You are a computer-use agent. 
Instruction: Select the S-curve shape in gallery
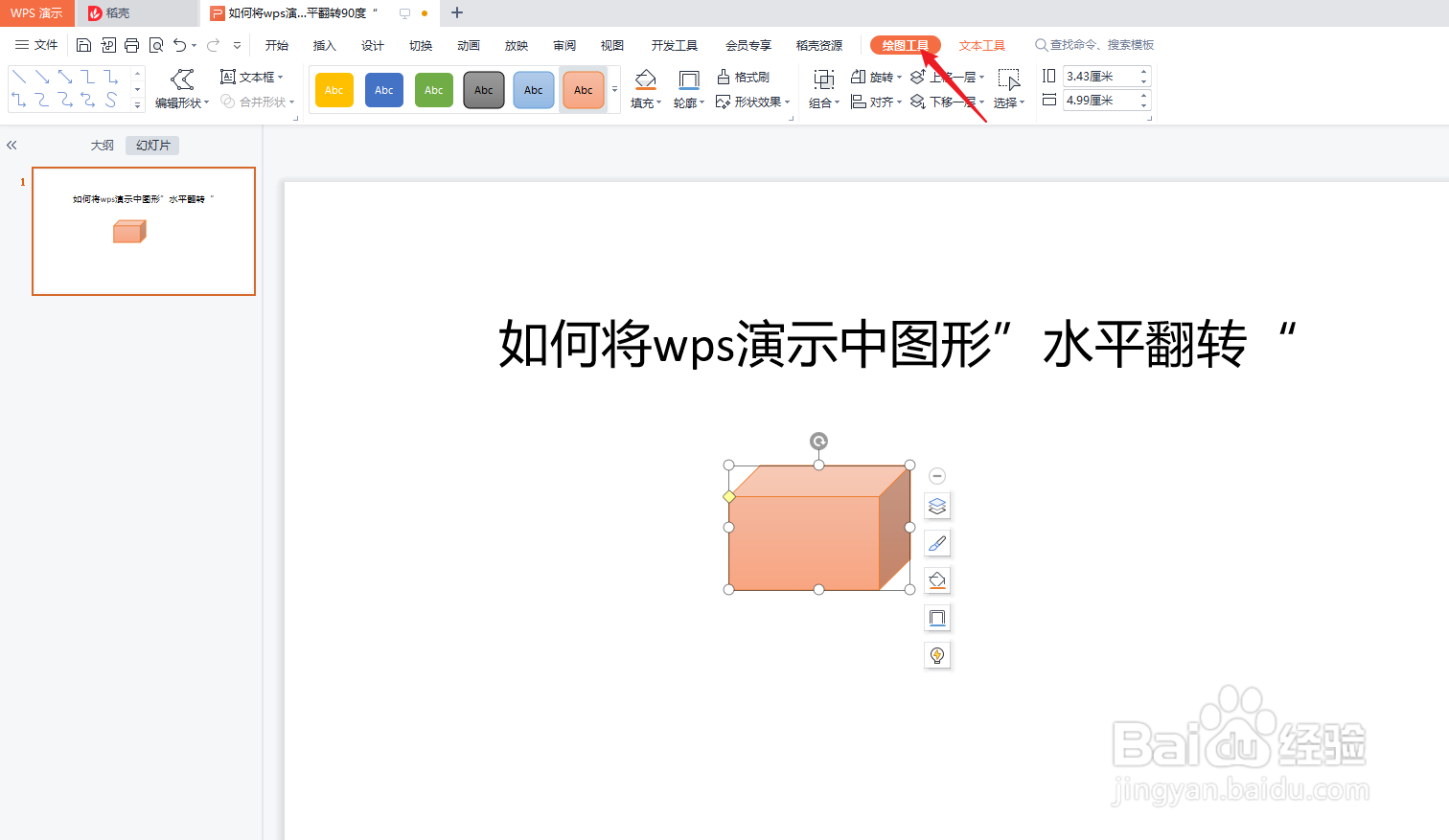pyautogui.click(x=111, y=100)
